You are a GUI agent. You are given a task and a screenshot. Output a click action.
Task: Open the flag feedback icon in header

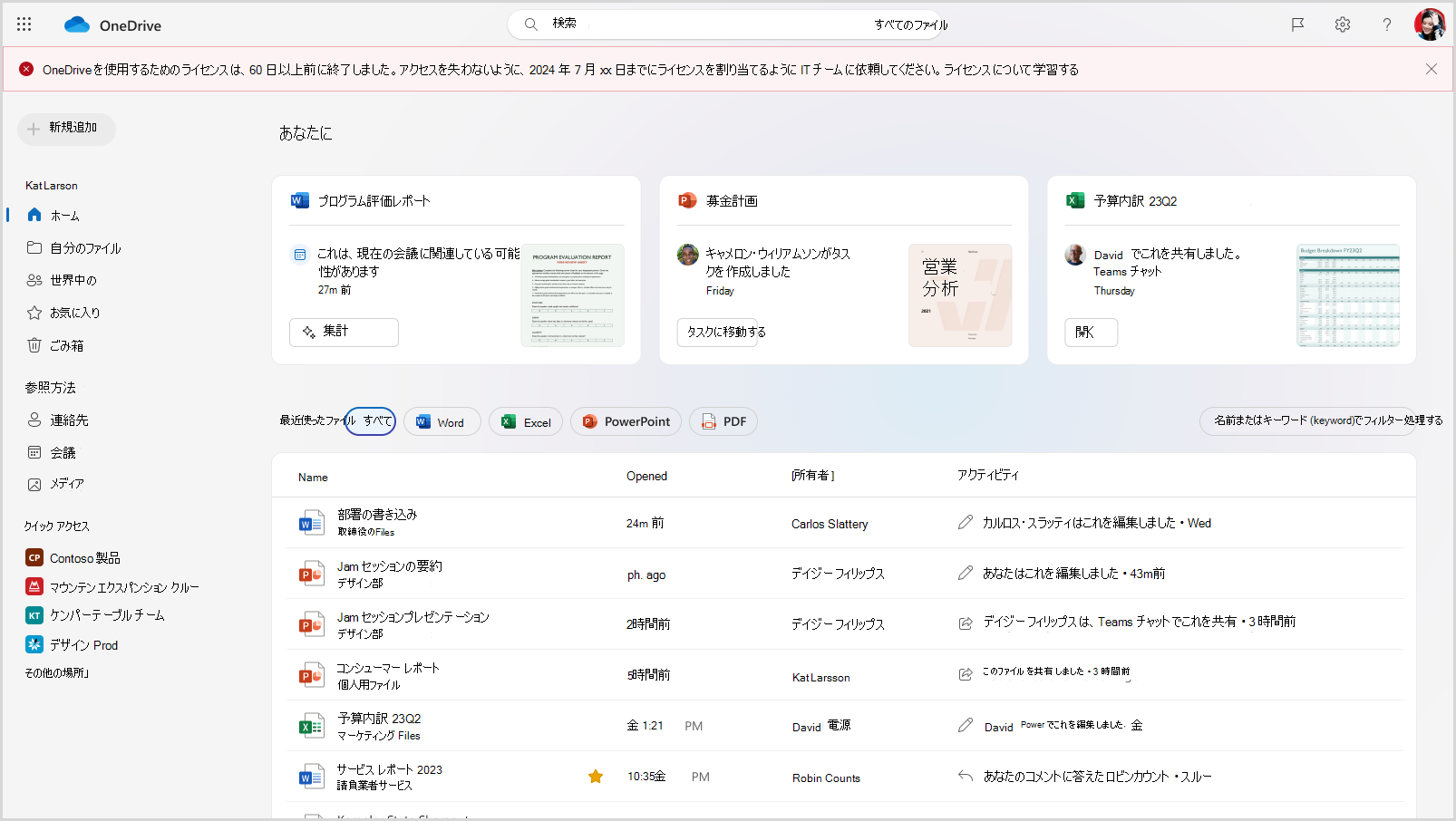coord(1298,24)
